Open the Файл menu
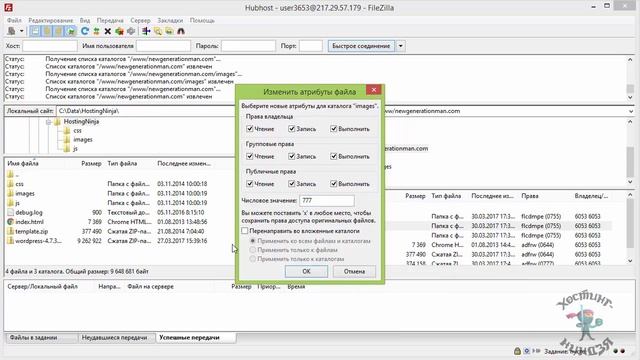The image size is (640, 360). pos(14,20)
